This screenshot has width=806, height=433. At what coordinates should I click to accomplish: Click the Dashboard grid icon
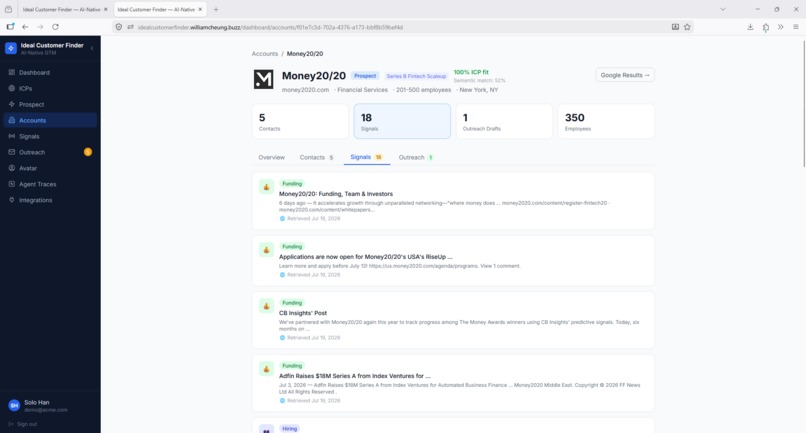pos(12,73)
